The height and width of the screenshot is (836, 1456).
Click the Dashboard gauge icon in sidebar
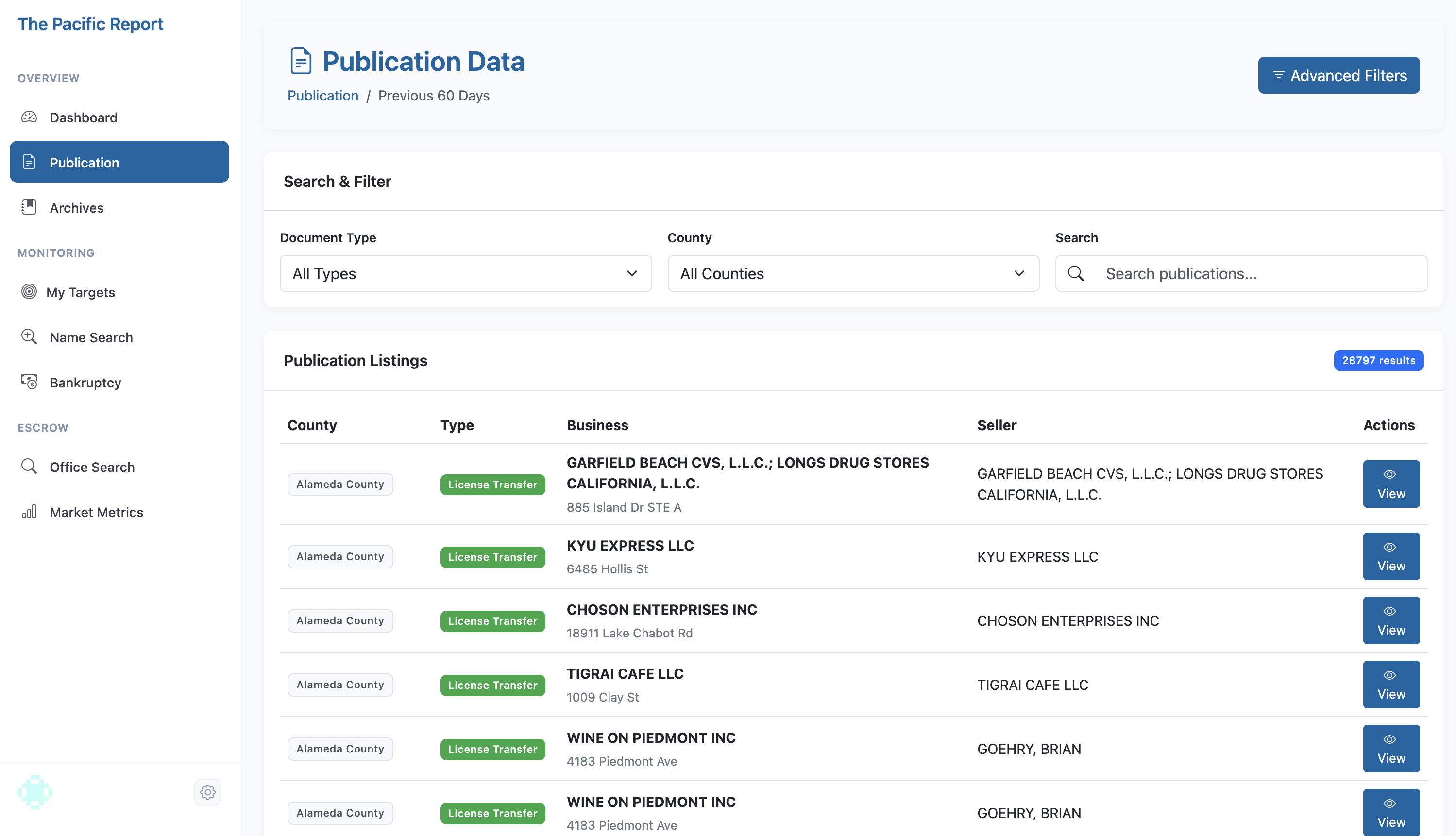tap(29, 117)
